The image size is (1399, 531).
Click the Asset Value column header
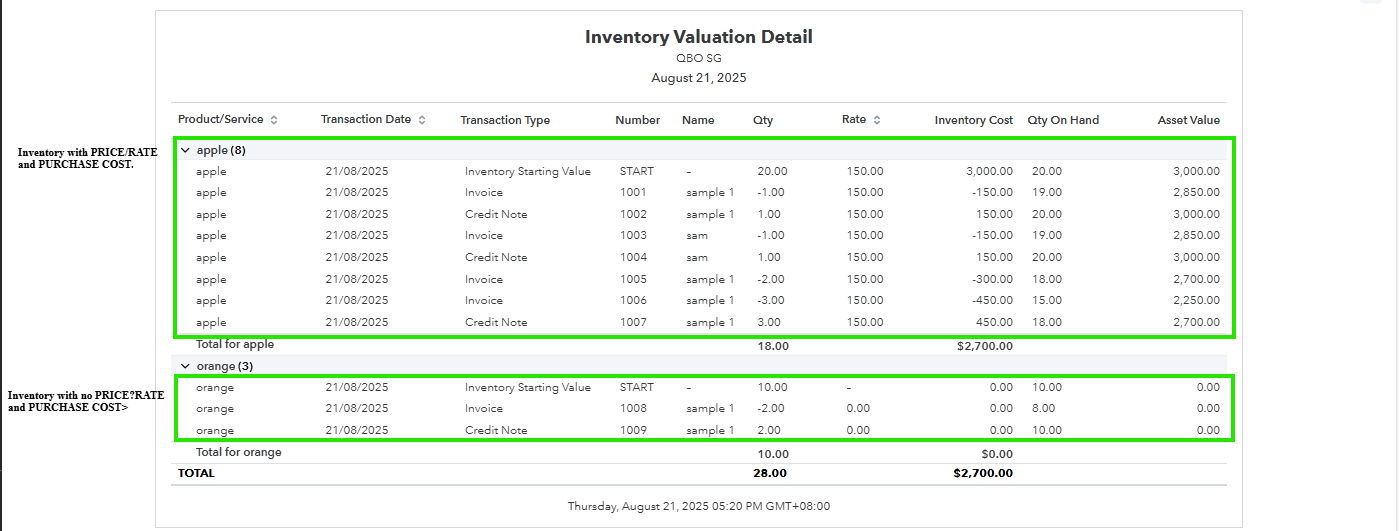1188,120
